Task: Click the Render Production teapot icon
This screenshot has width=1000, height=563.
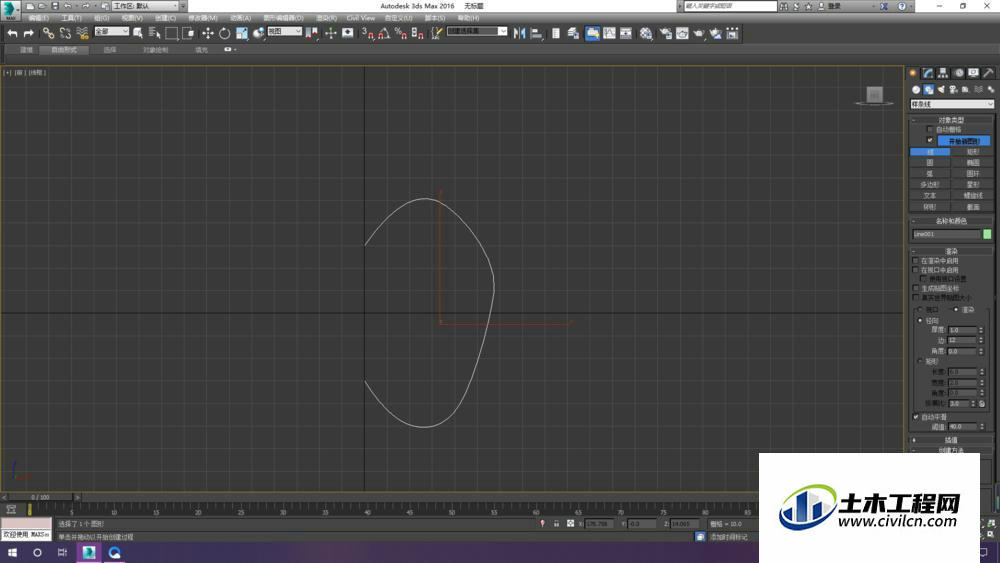Action: click(x=699, y=33)
